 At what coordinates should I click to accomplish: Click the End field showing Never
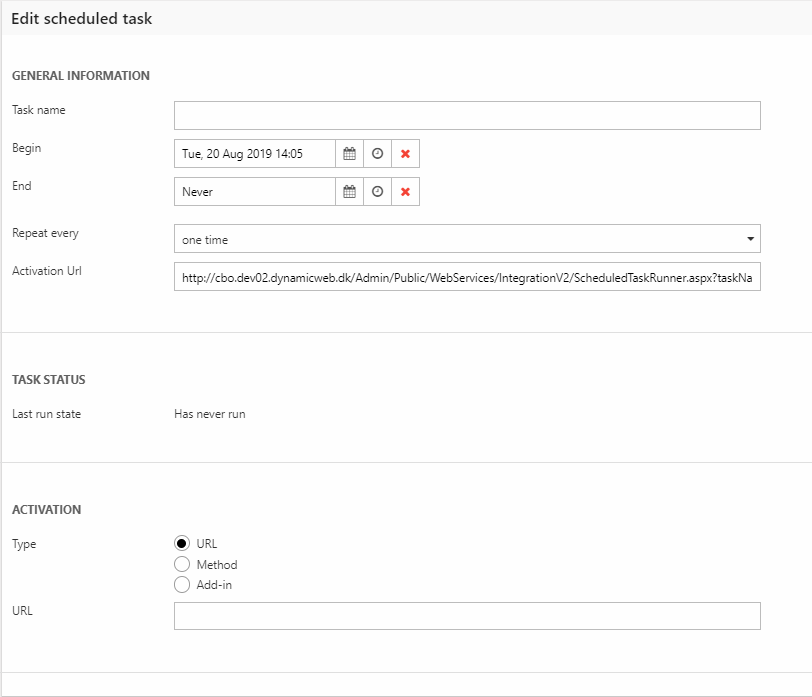tap(255, 192)
